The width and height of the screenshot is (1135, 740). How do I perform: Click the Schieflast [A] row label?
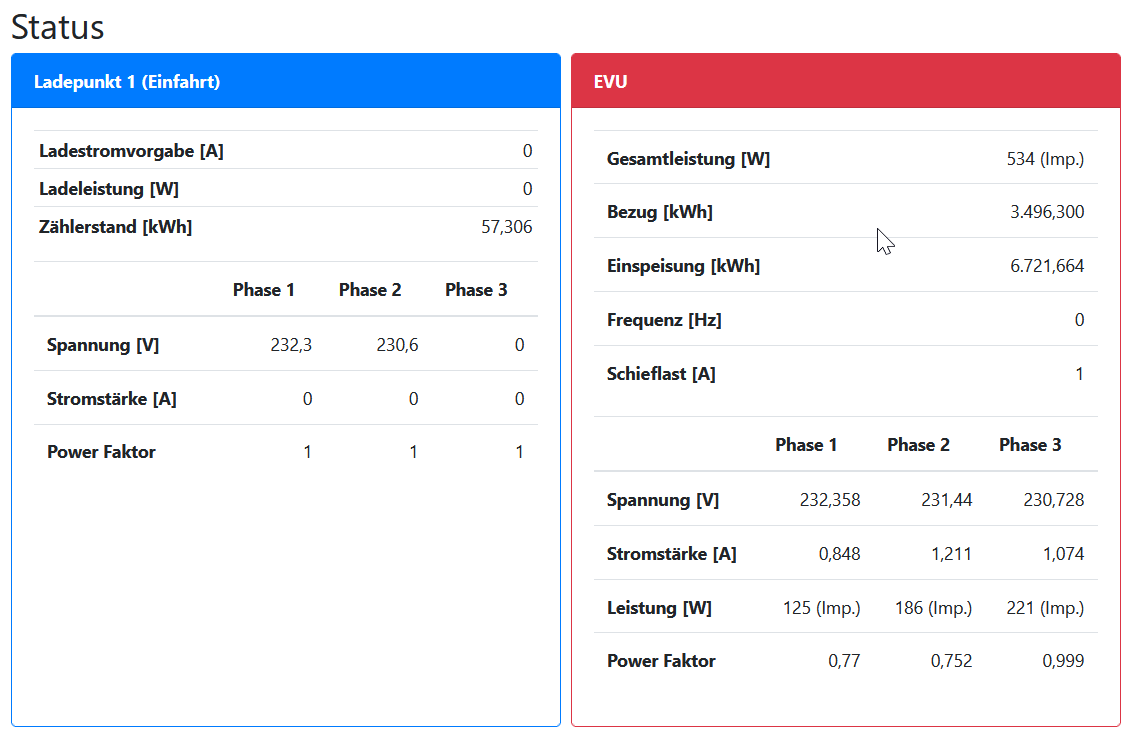point(661,374)
